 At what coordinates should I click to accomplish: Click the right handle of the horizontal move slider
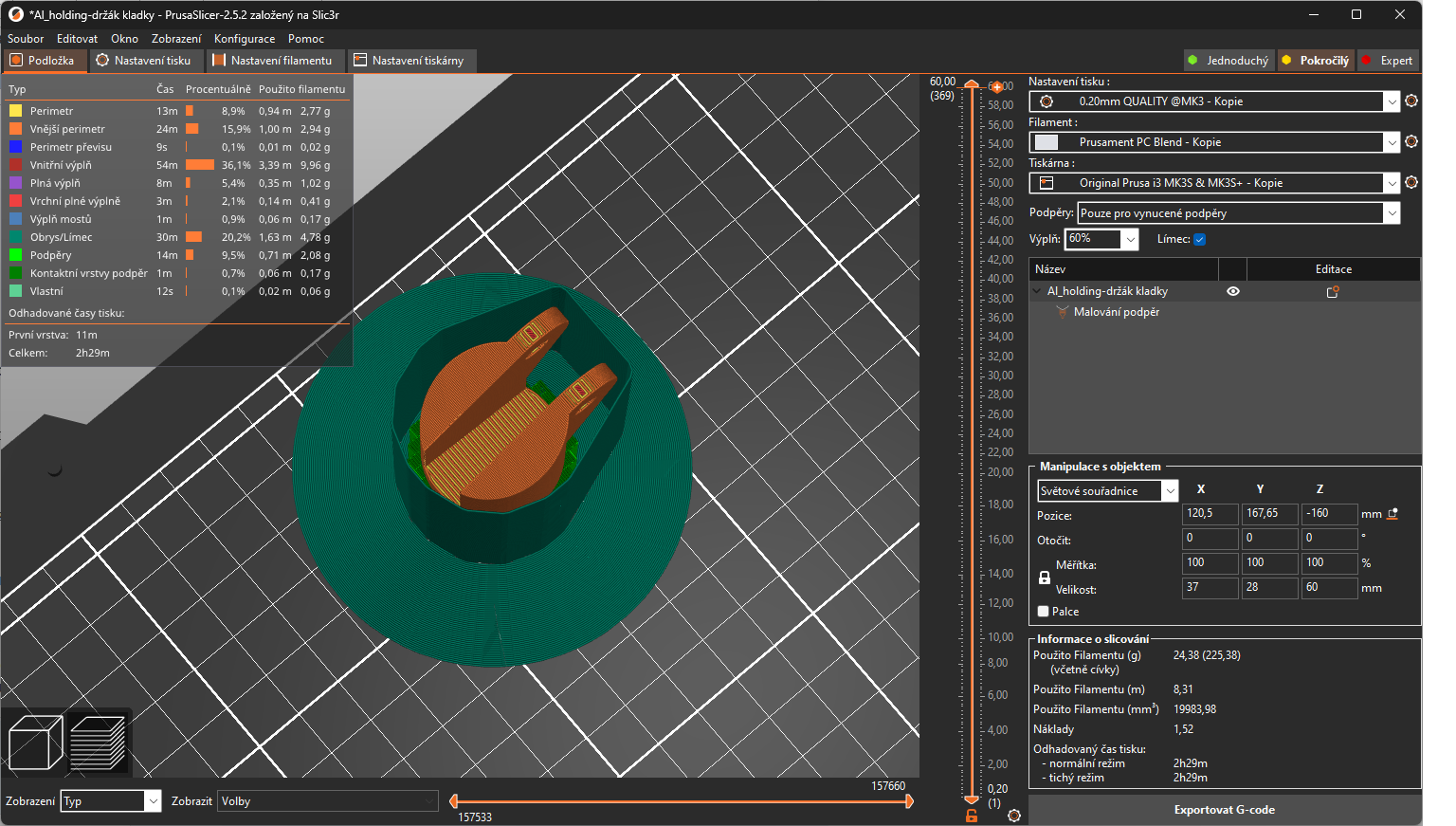point(909,801)
